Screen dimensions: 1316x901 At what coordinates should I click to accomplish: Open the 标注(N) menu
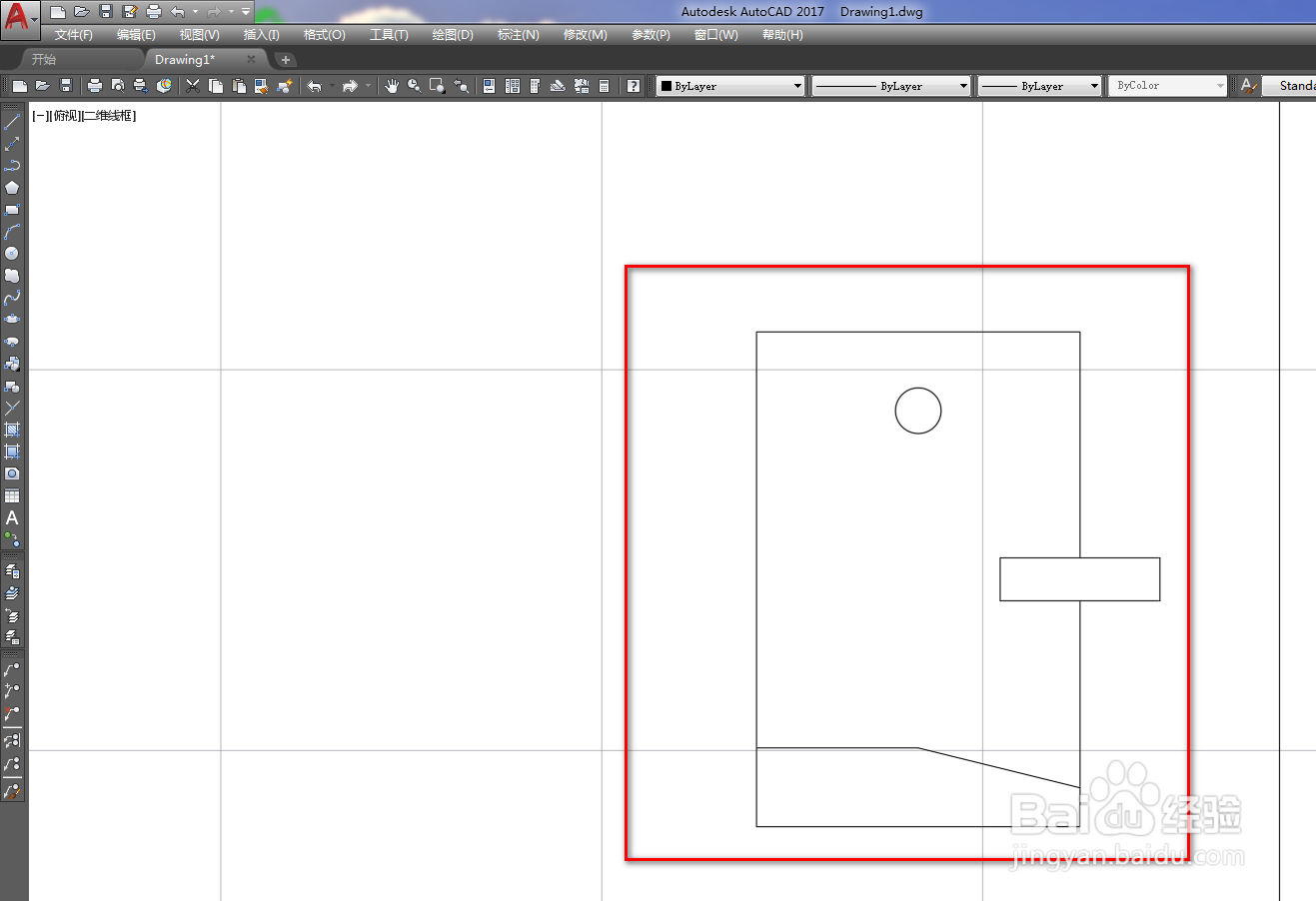coord(519,35)
